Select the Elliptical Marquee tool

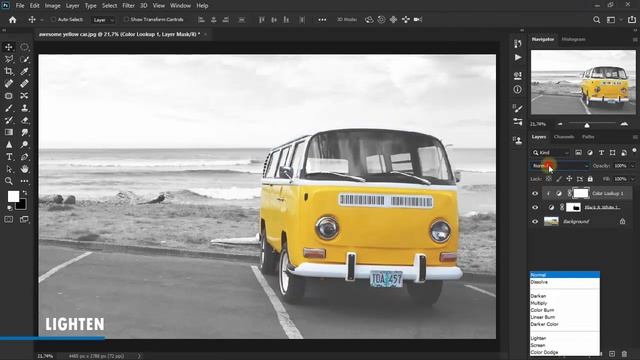click(x=24, y=47)
